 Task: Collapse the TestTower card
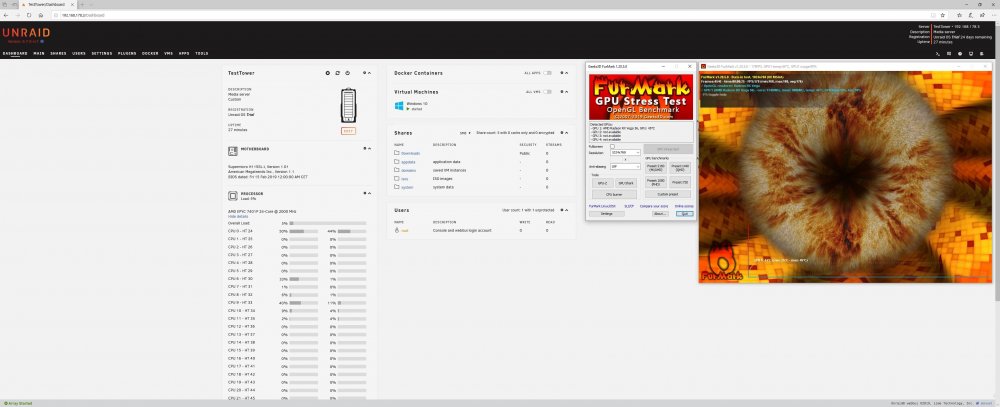click(x=369, y=73)
